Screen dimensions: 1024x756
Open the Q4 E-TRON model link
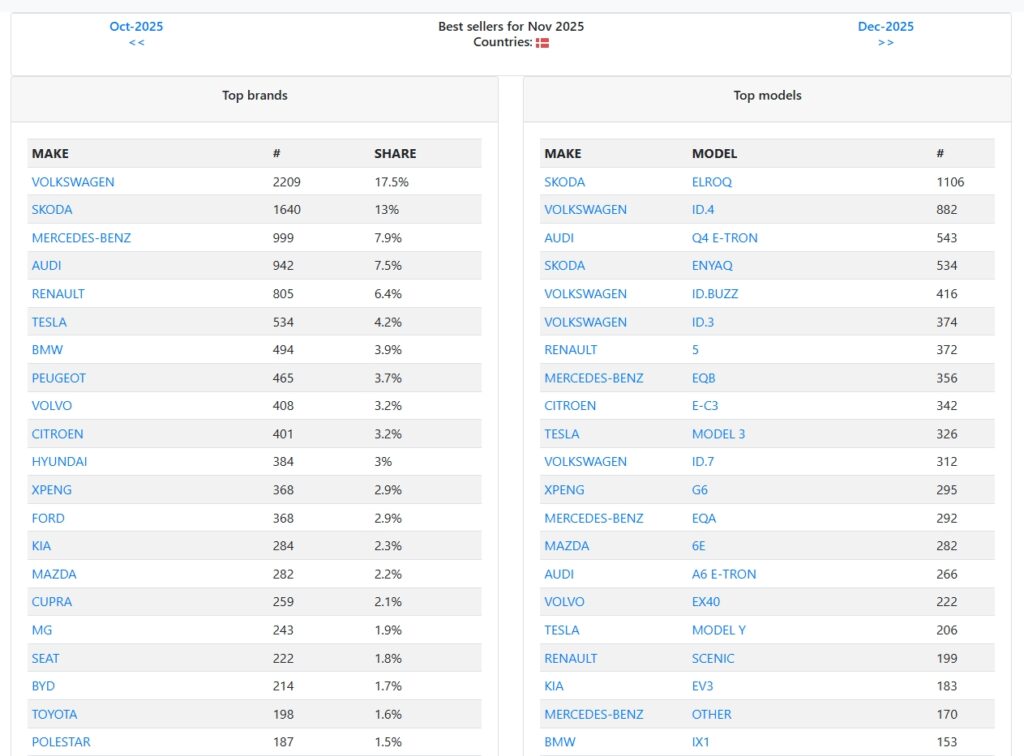point(724,238)
